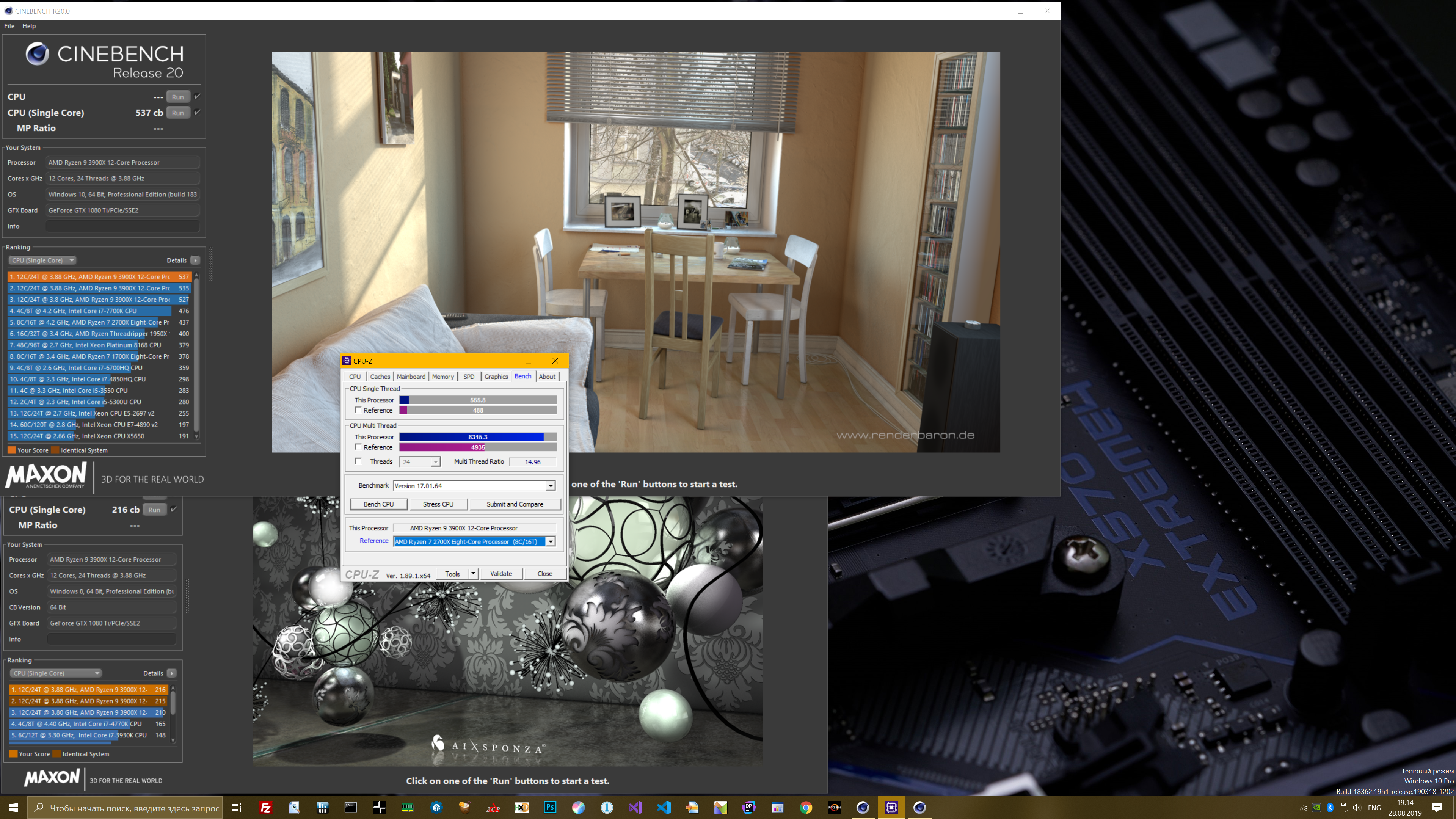This screenshot has height=819, width=1456.
Task: Click the Bench CPU button
Action: [378, 504]
